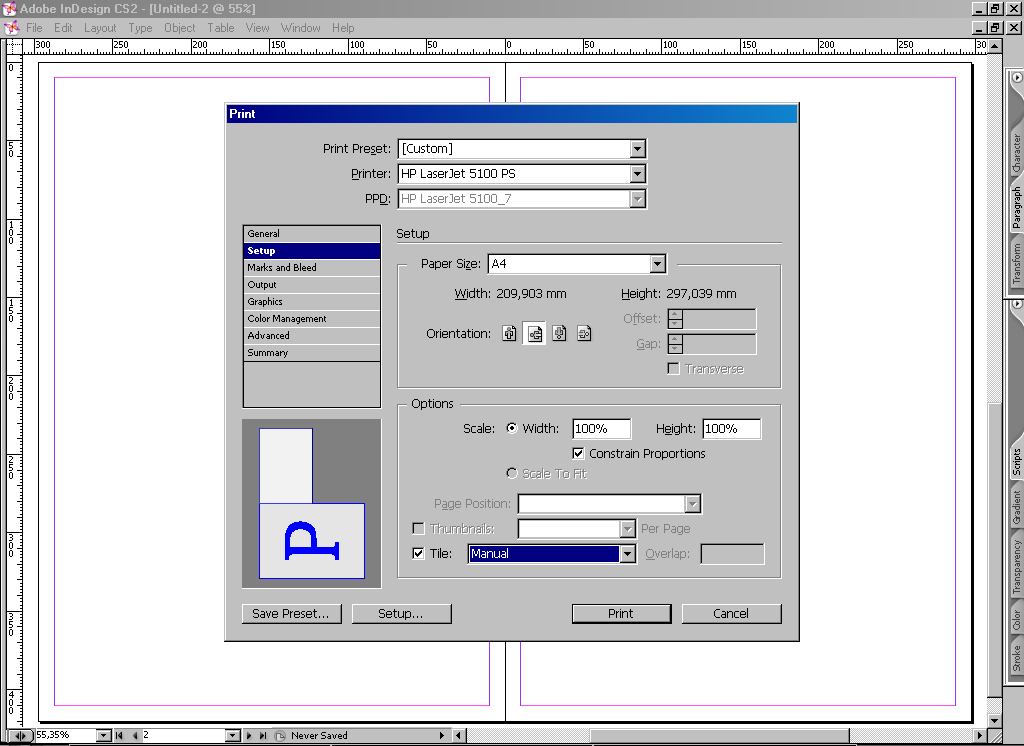Click the vertical scrollbar up arrow

coord(995,46)
